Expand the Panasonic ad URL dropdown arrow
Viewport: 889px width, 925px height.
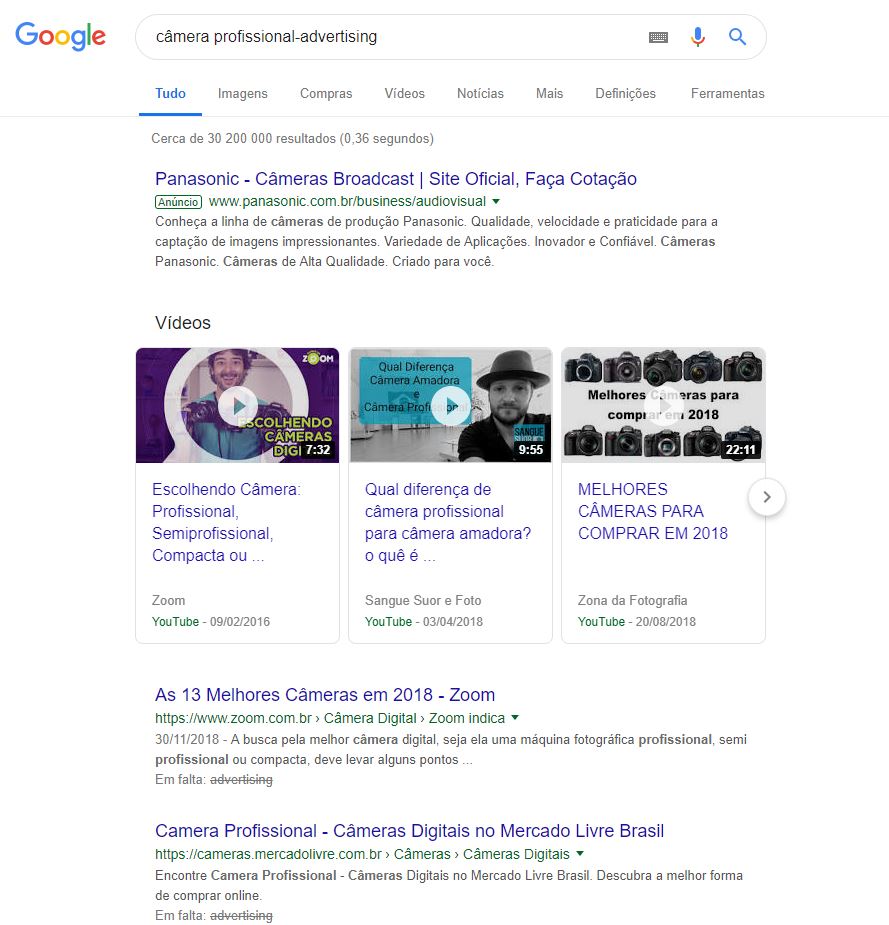click(x=496, y=201)
